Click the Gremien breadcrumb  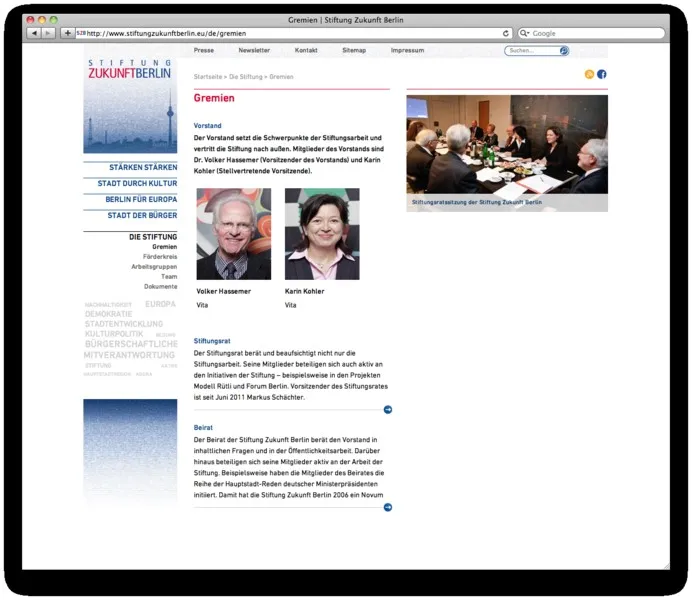281,77
